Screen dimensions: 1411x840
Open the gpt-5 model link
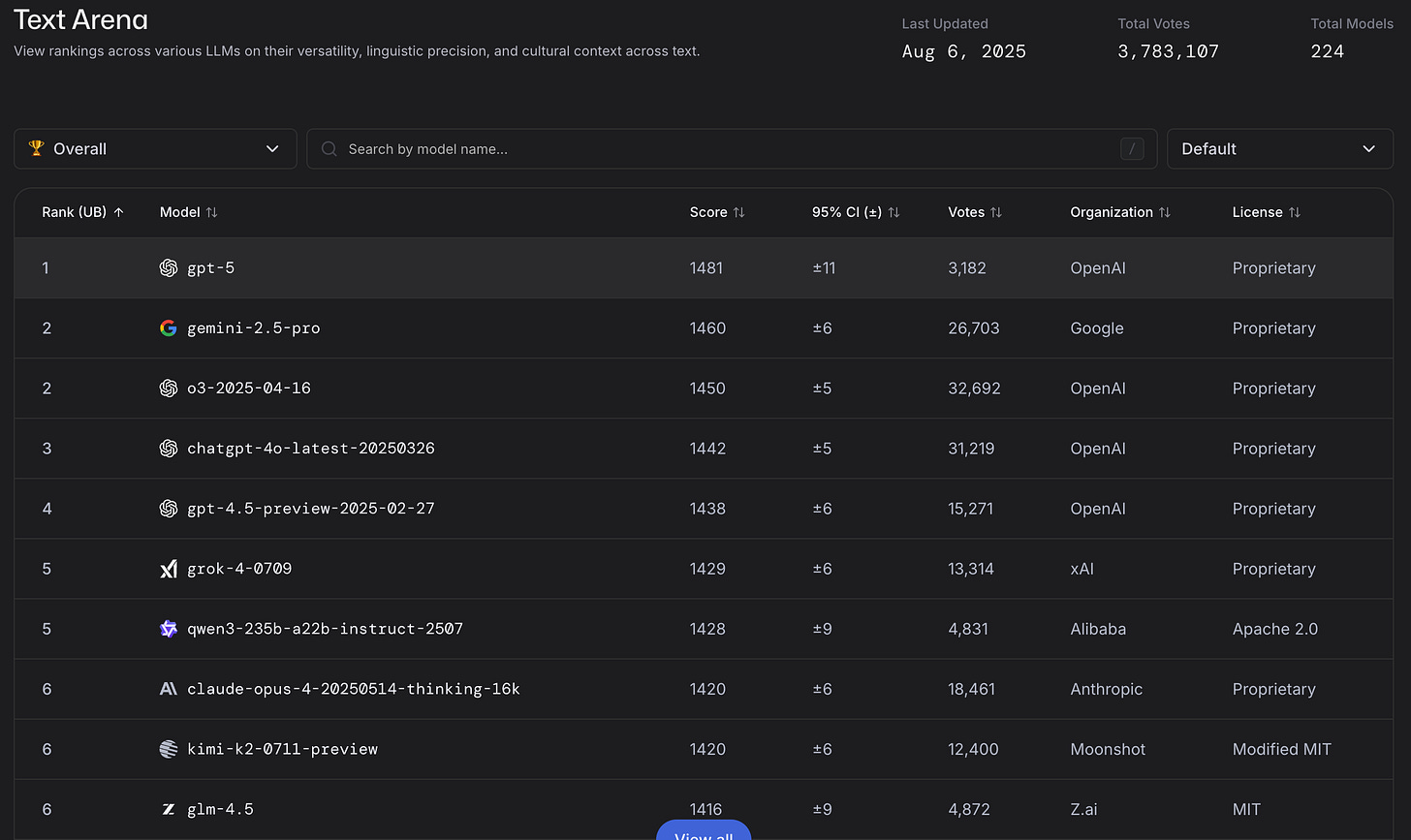210,268
